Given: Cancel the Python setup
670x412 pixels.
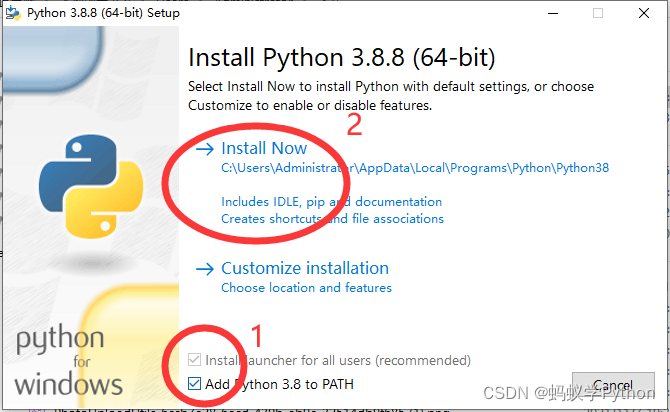Looking at the screenshot, I should point(613,386).
